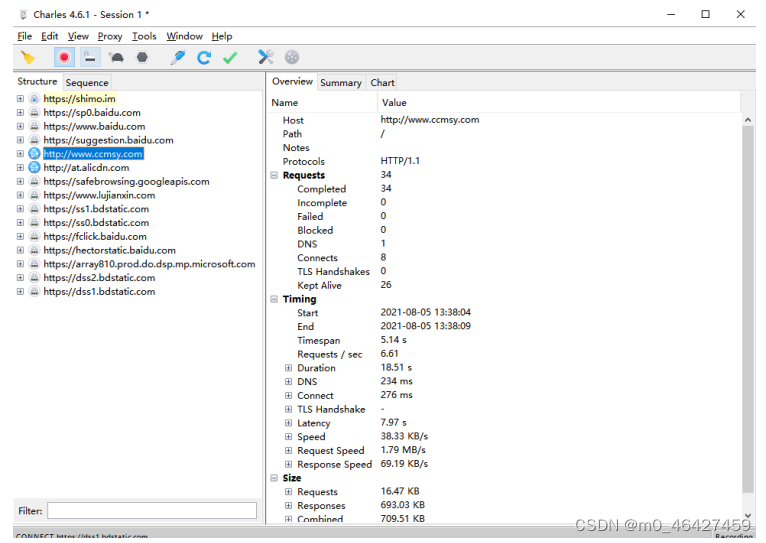Toggle the turtle Throttling icon
The height and width of the screenshot is (543, 766).
tap(117, 58)
